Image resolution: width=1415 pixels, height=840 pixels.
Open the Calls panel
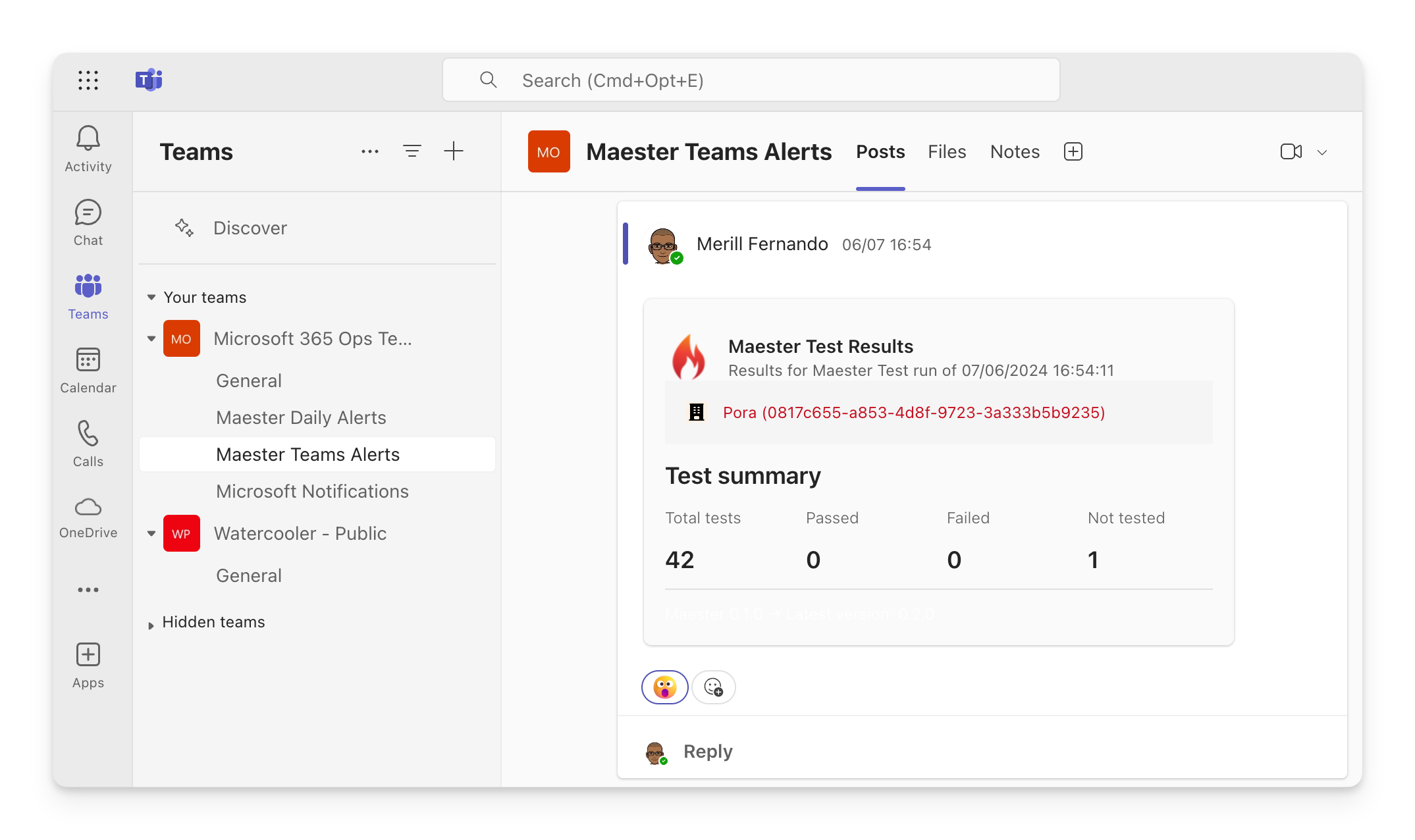pyautogui.click(x=88, y=443)
